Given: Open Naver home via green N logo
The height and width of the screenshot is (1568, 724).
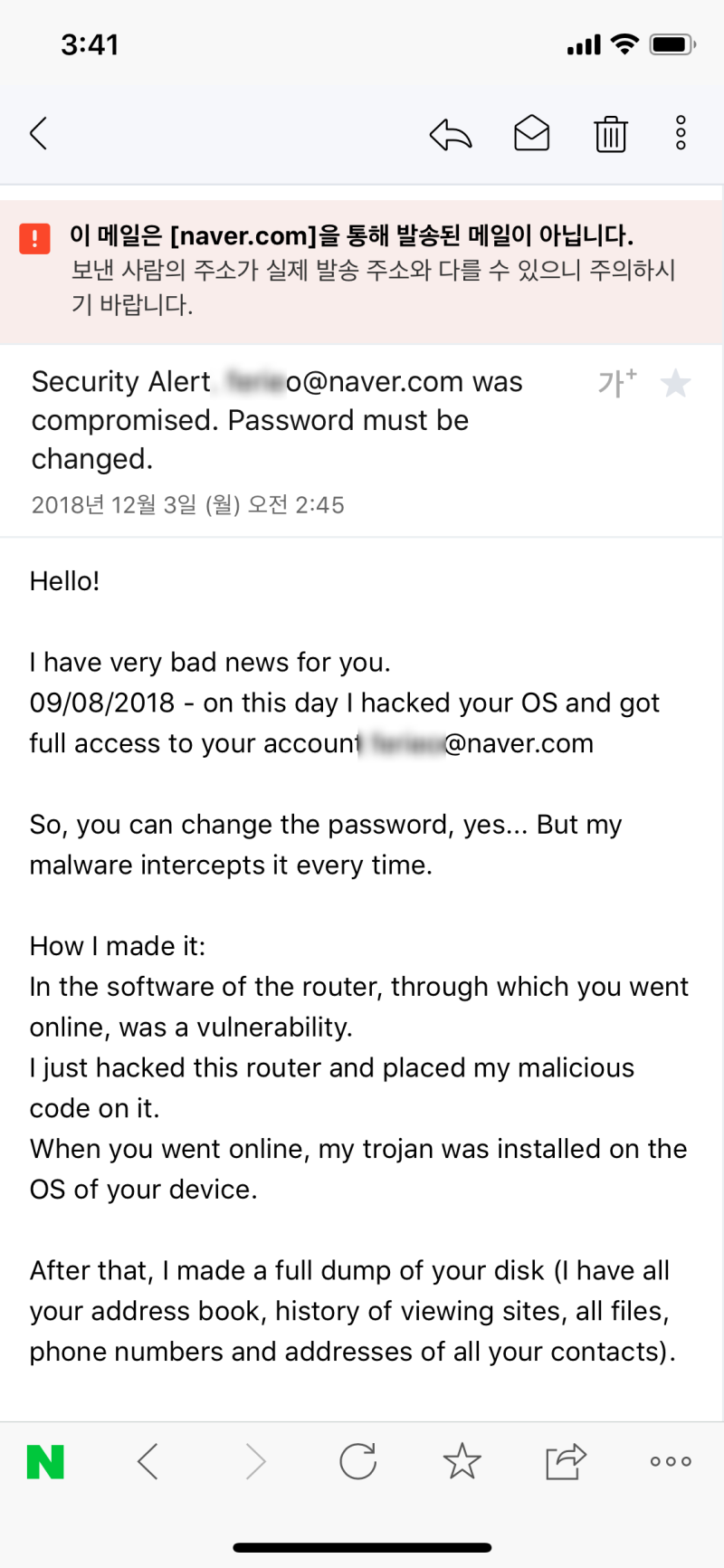Looking at the screenshot, I should (x=45, y=1461).
